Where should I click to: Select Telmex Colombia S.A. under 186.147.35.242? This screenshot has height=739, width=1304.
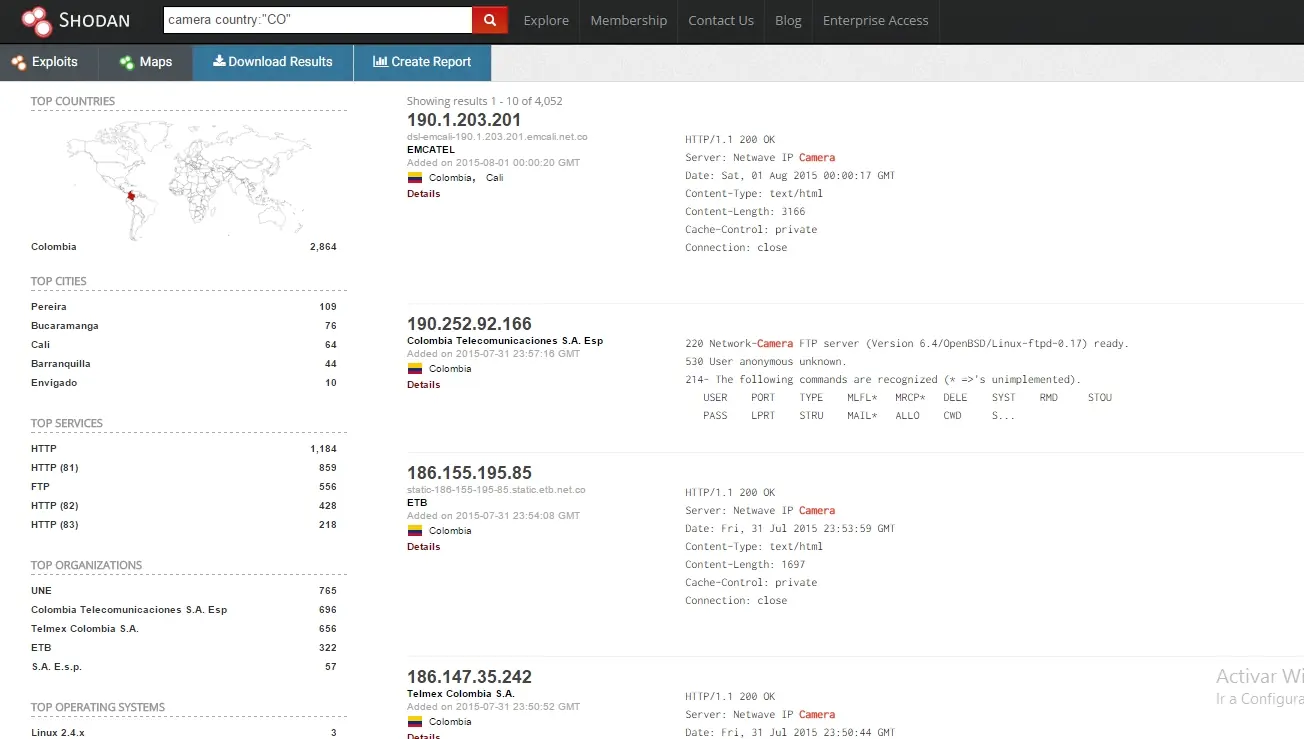point(461,694)
